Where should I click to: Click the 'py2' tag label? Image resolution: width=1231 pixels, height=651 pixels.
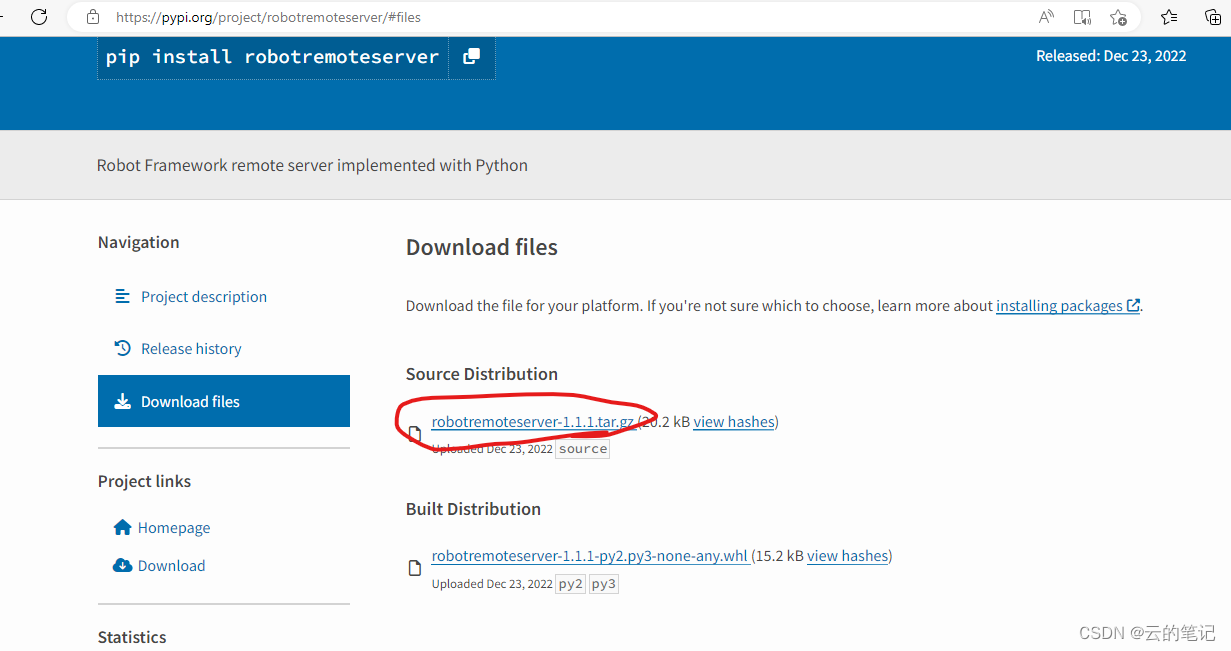(x=570, y=584)
